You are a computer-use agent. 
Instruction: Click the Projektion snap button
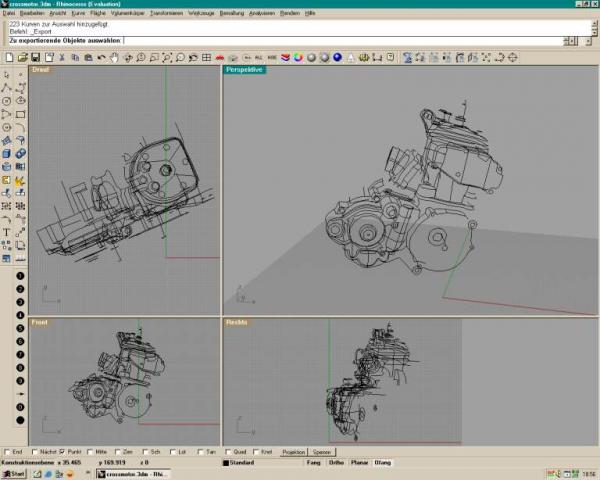(x=293, y=452)
